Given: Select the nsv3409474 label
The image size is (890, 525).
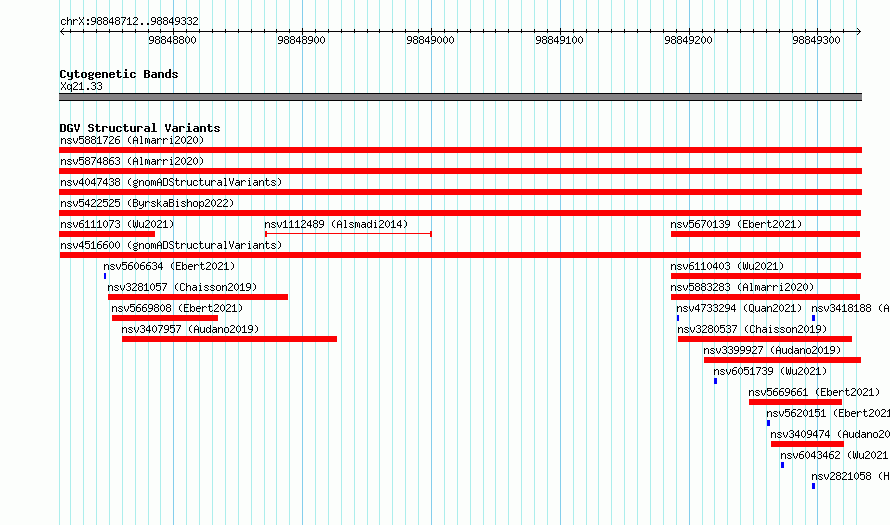Looking at the screenshot, I should click(x=830, y=434).
